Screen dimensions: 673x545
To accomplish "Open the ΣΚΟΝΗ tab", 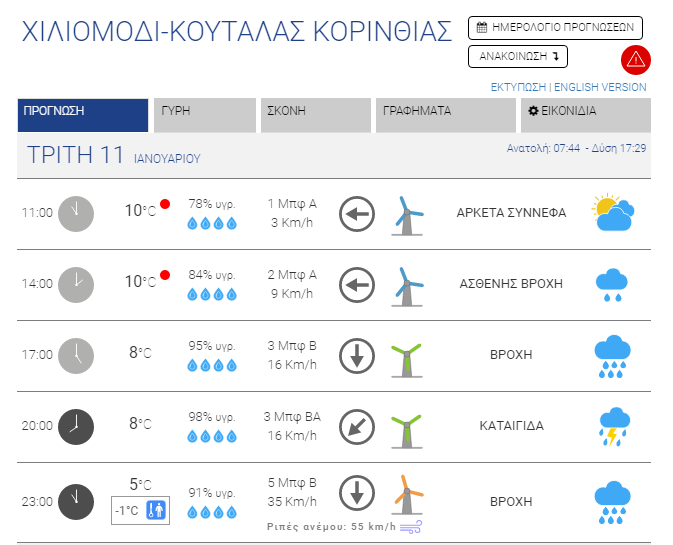I will click(x=314, y=113).
